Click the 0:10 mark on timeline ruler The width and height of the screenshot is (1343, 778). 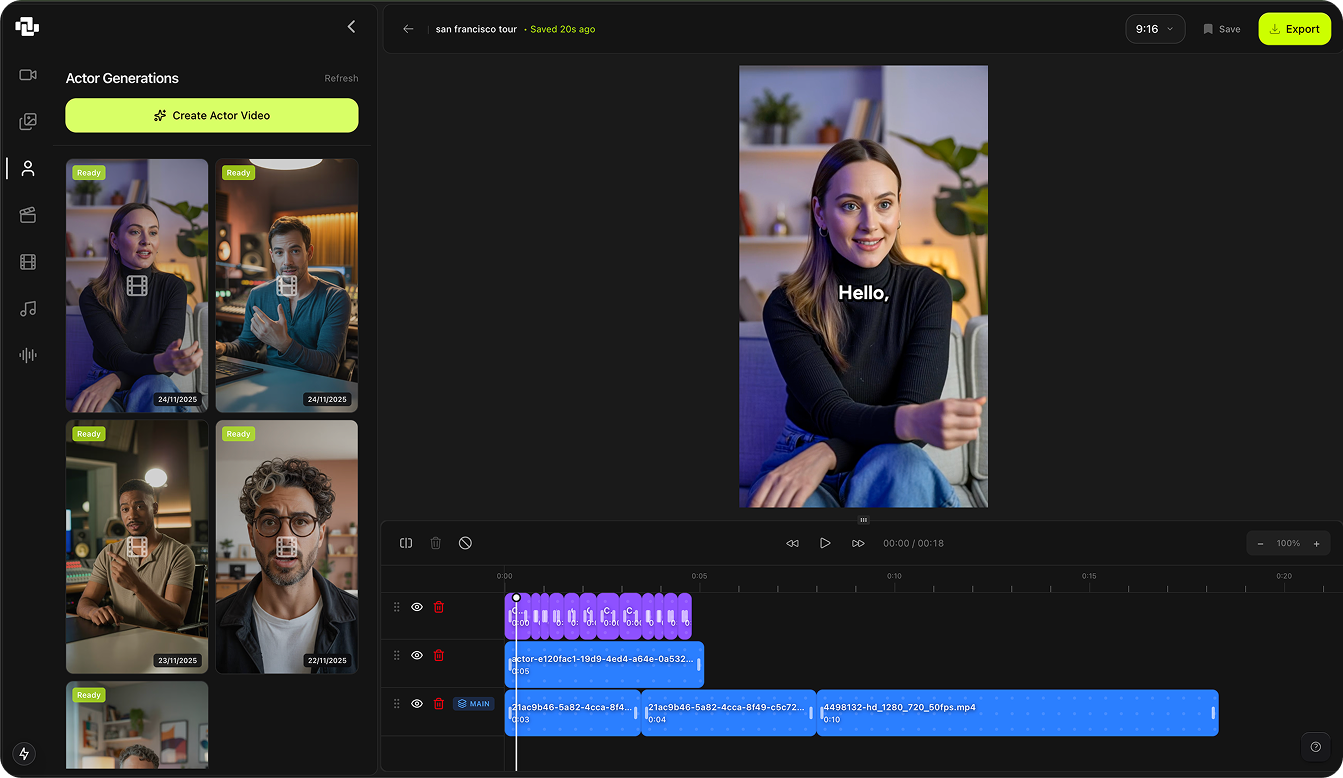pyautogui.click(x=894, y=576)
